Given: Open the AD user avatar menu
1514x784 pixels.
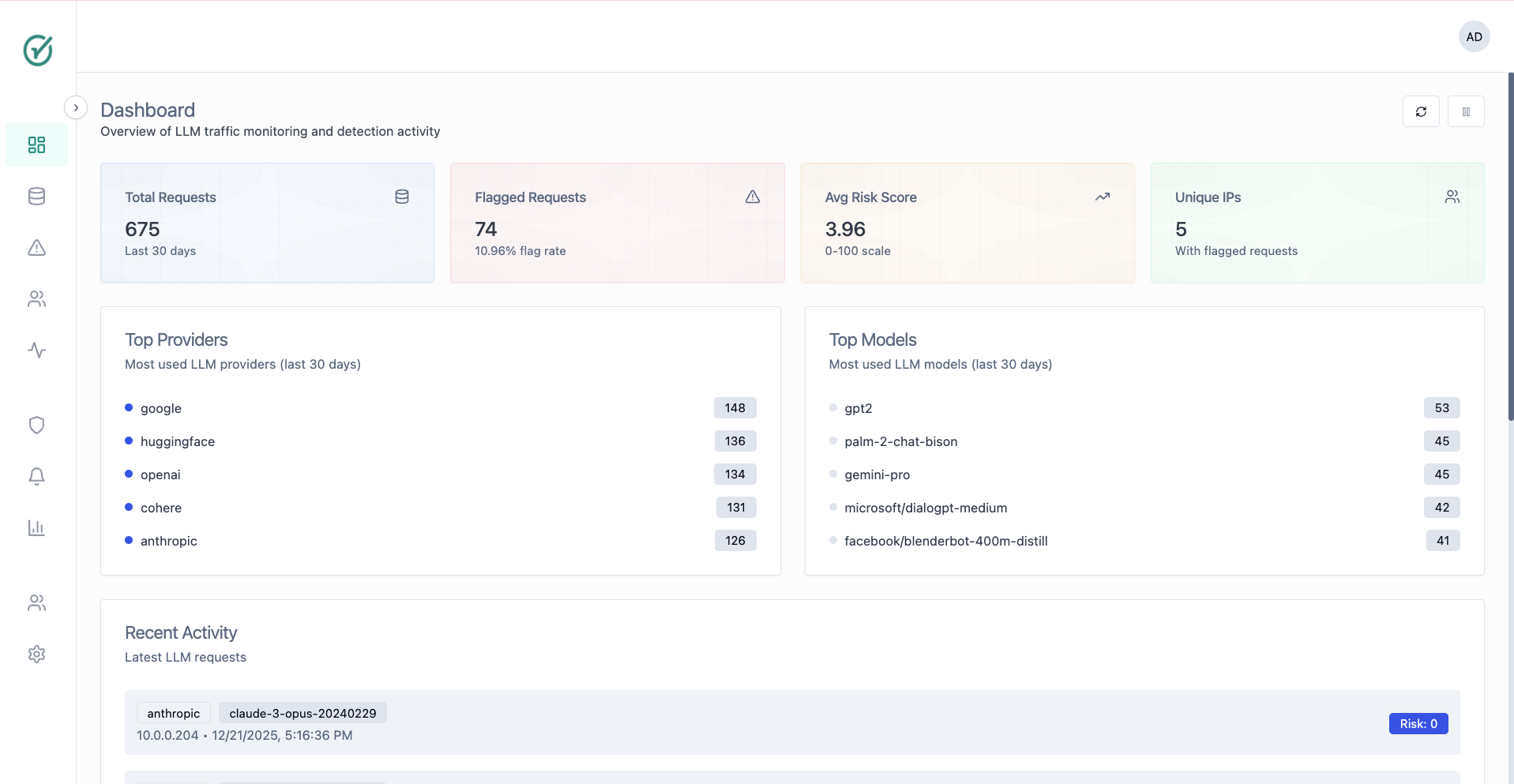Looking at the screenshot, I should pos(1473,37).
